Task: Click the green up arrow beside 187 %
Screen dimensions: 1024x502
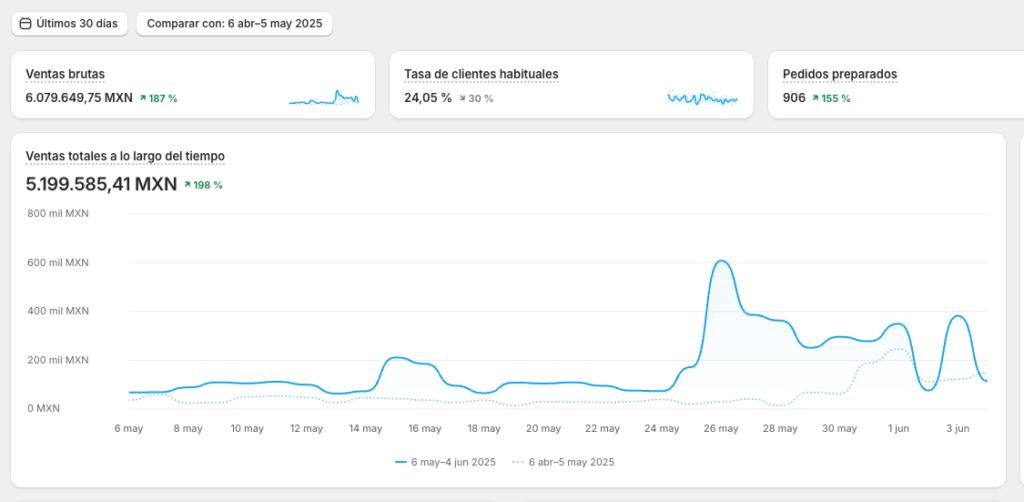Action: pos(143,98)
